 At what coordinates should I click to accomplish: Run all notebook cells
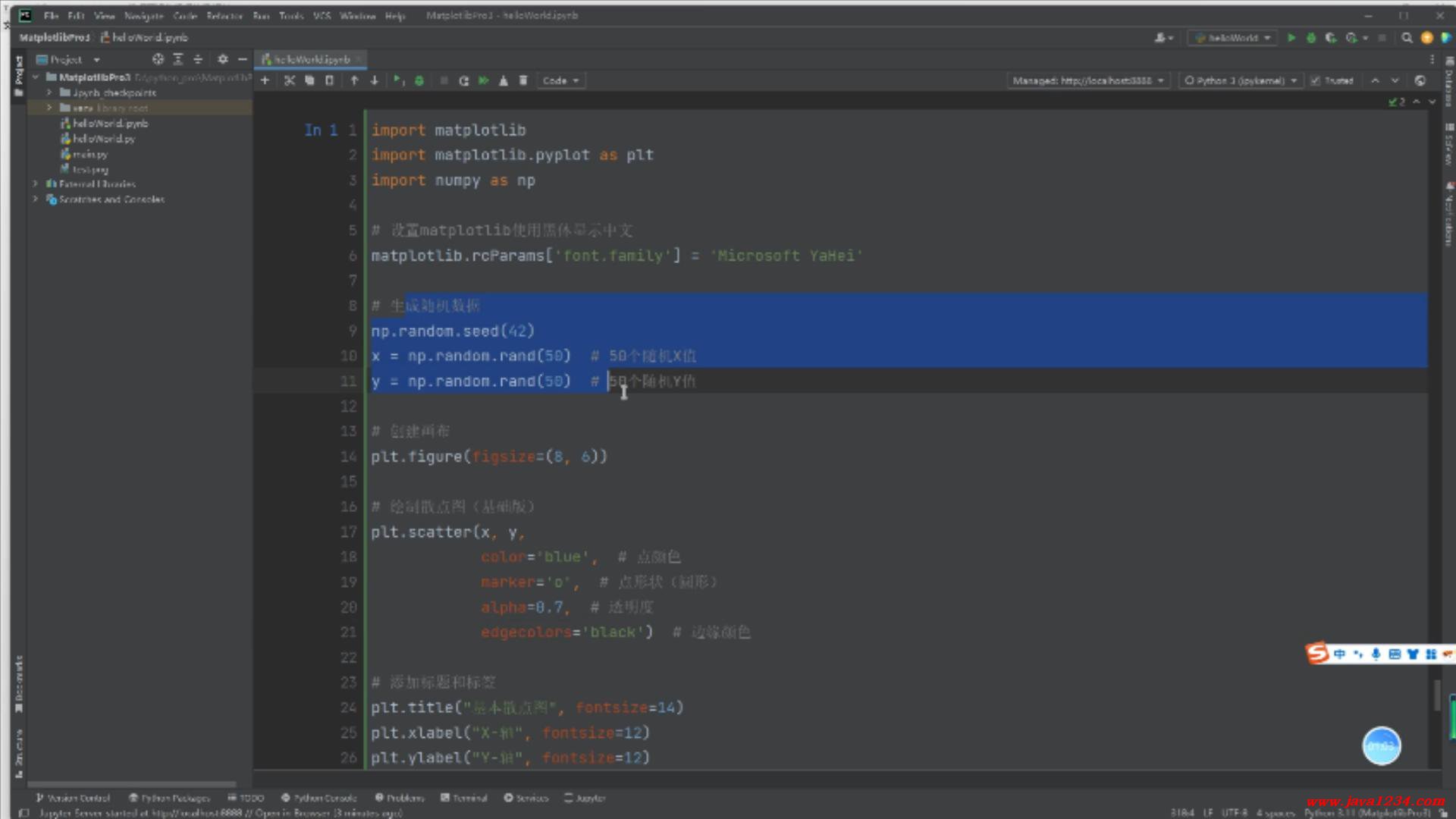[483, 80]
